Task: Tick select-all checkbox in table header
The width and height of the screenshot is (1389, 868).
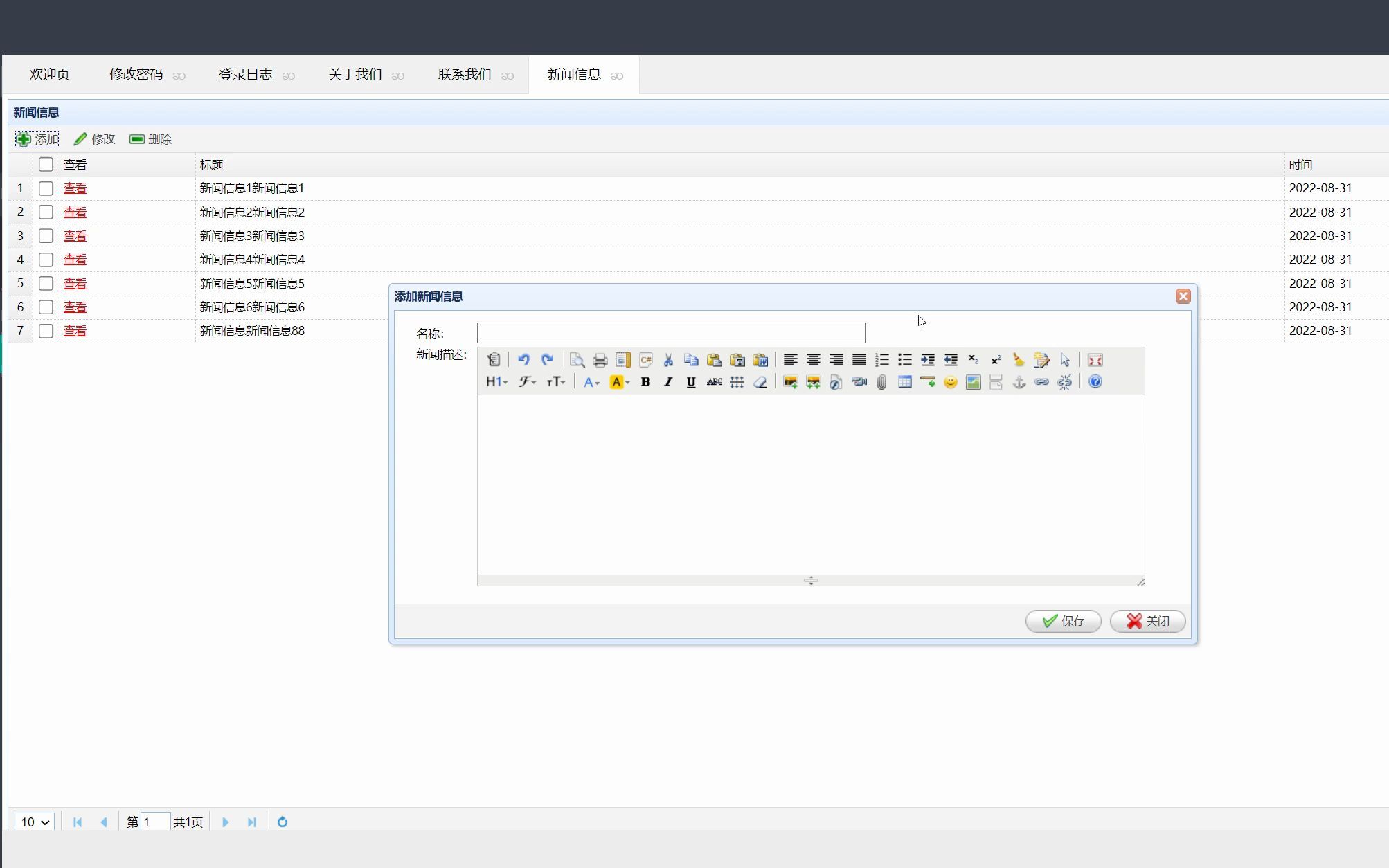Action: 46,165
